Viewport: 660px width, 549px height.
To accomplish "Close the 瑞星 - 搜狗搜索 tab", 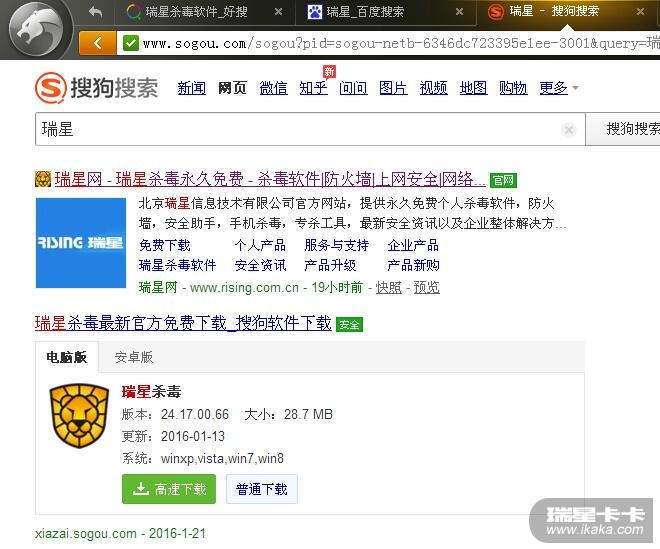I will pyautogui.click(x=640, y=11).
